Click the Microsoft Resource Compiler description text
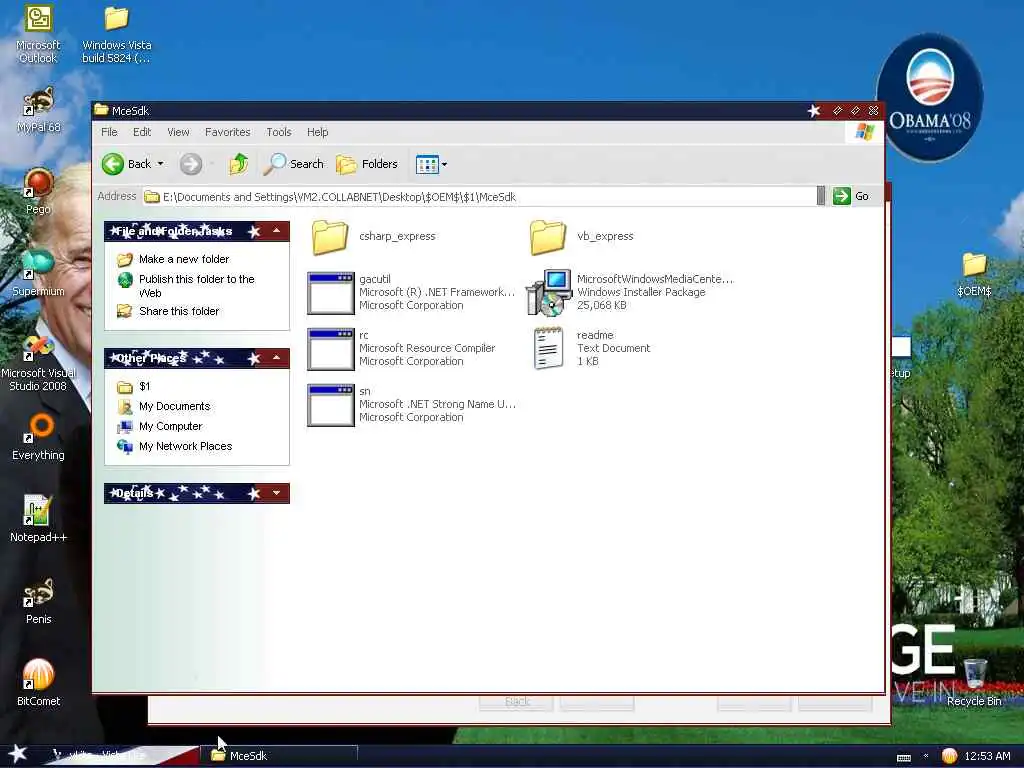This screenshot has width=1024, height=768. pyautogui.click(x=427, y=348)
